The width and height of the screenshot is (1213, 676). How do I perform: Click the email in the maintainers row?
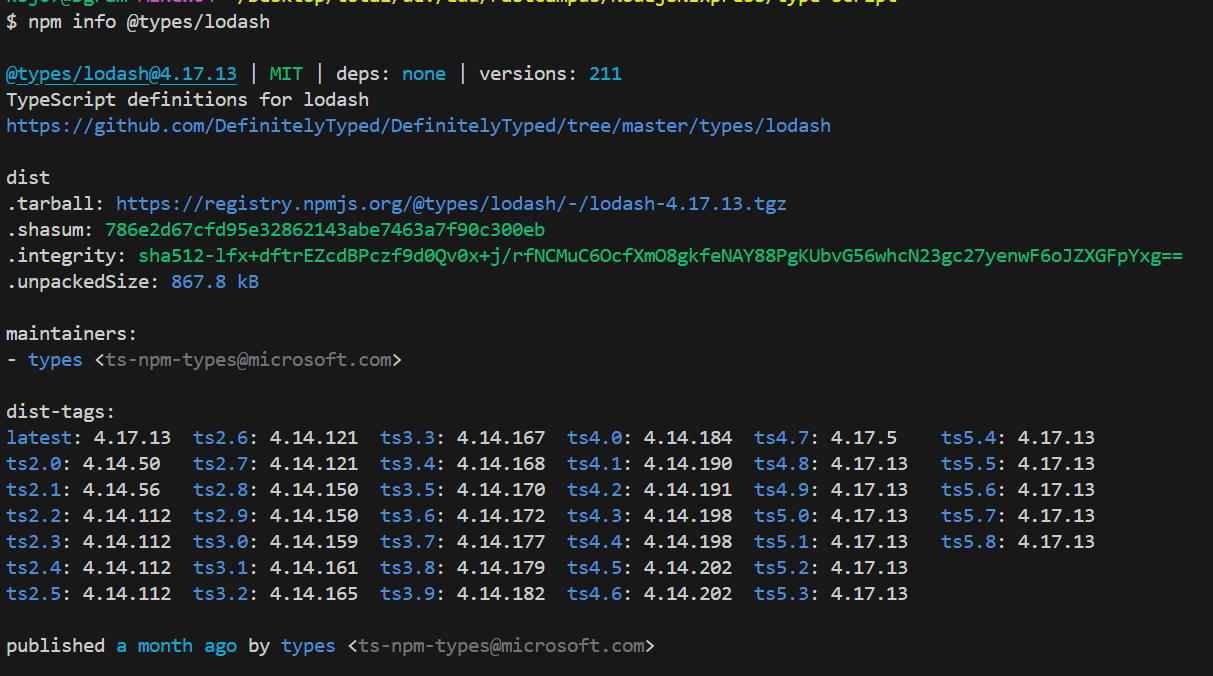(x=248, y=360)
